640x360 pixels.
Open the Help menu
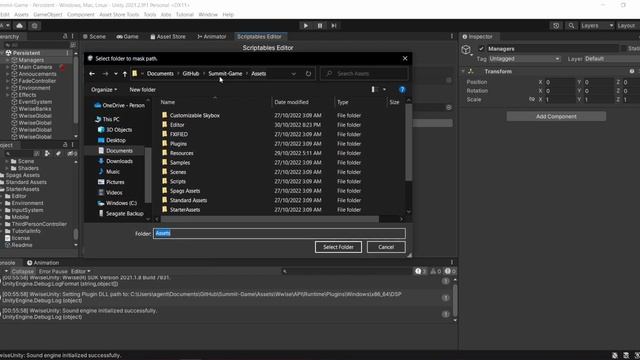(228, 15)
